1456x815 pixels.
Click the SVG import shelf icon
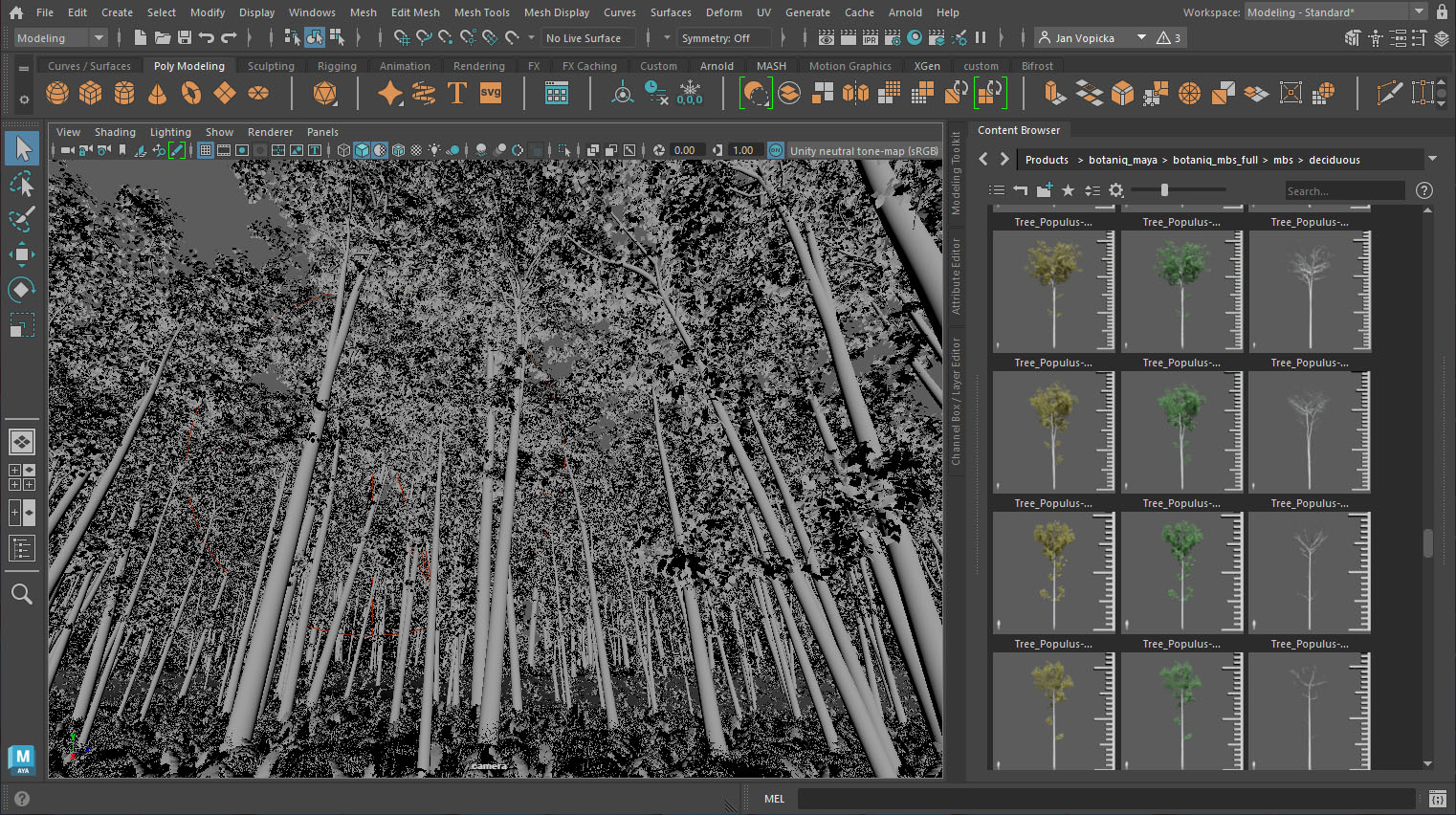[491, 94]
